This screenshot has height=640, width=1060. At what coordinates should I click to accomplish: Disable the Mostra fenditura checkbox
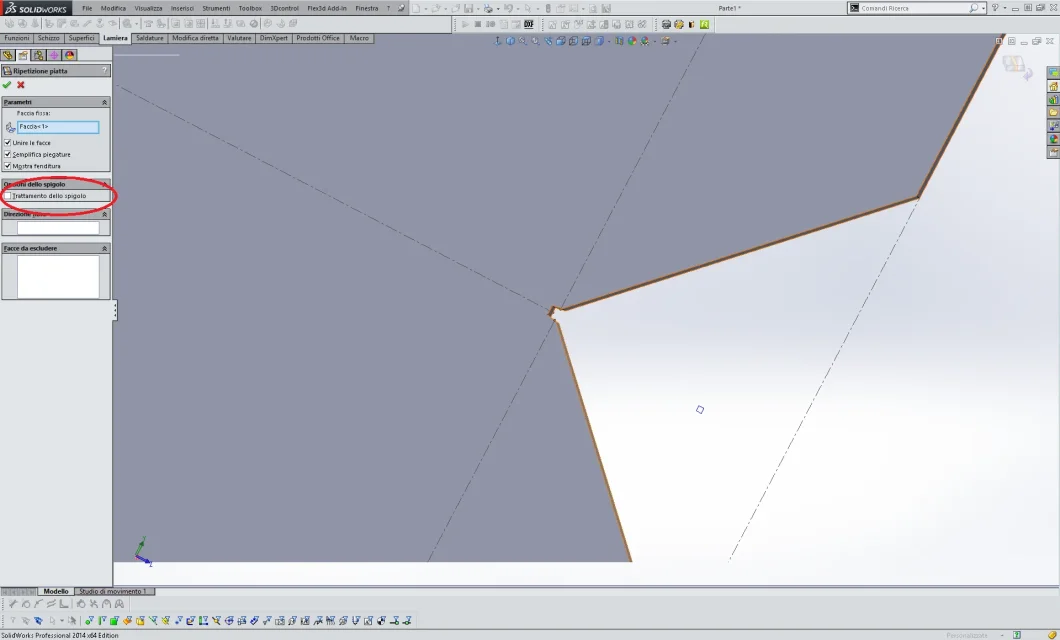(x=7, y=166)
